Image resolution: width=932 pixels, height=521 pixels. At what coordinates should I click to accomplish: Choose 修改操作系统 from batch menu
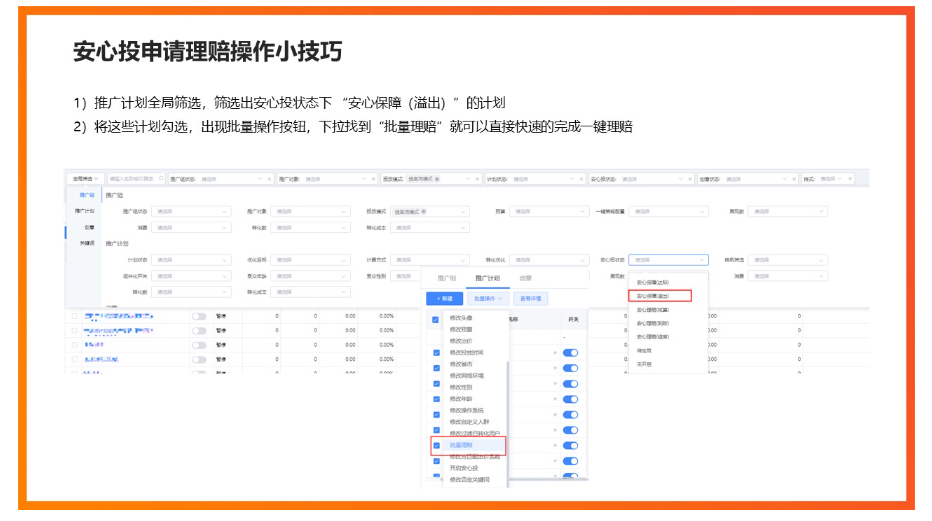(x=467, y=411)
